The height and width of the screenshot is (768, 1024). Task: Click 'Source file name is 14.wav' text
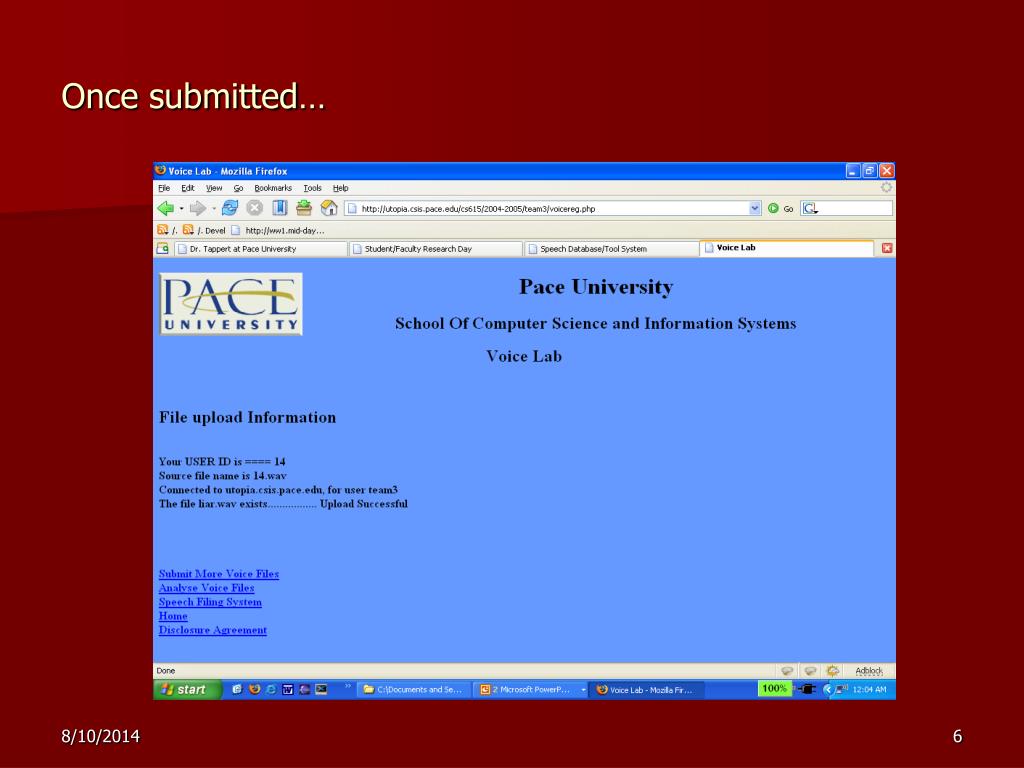click(222, 475)
